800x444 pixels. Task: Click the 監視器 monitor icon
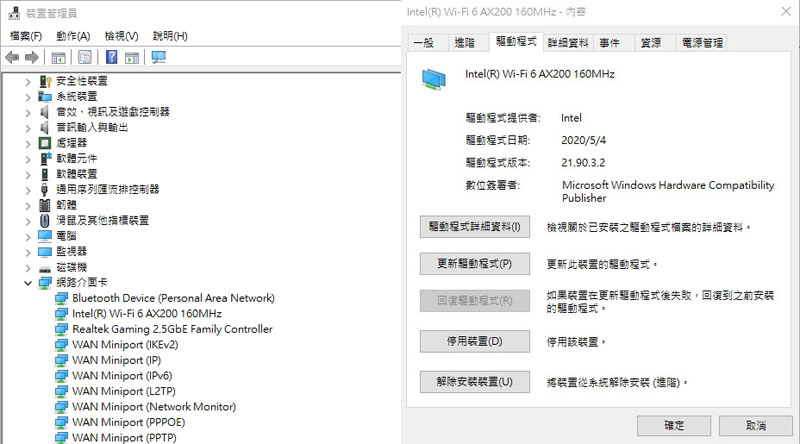click(45, 252)
